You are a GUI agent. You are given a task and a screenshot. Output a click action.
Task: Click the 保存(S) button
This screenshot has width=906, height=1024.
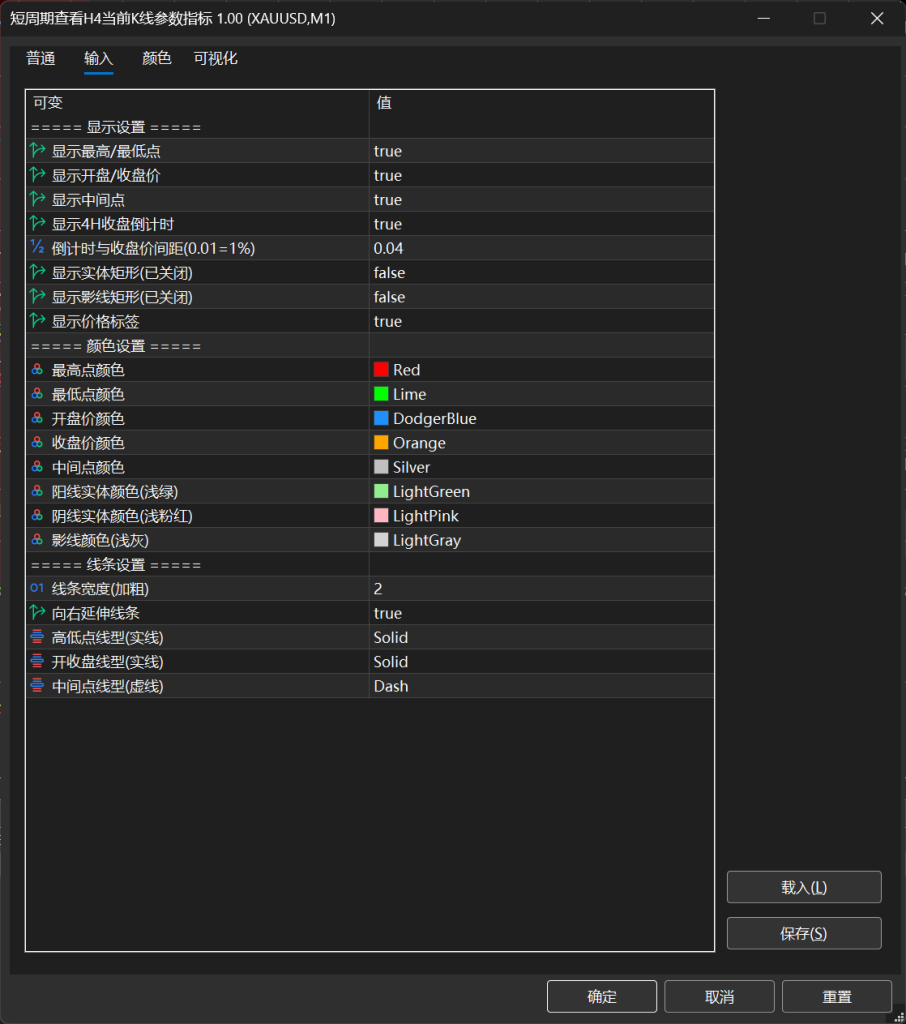click(803, 933)
